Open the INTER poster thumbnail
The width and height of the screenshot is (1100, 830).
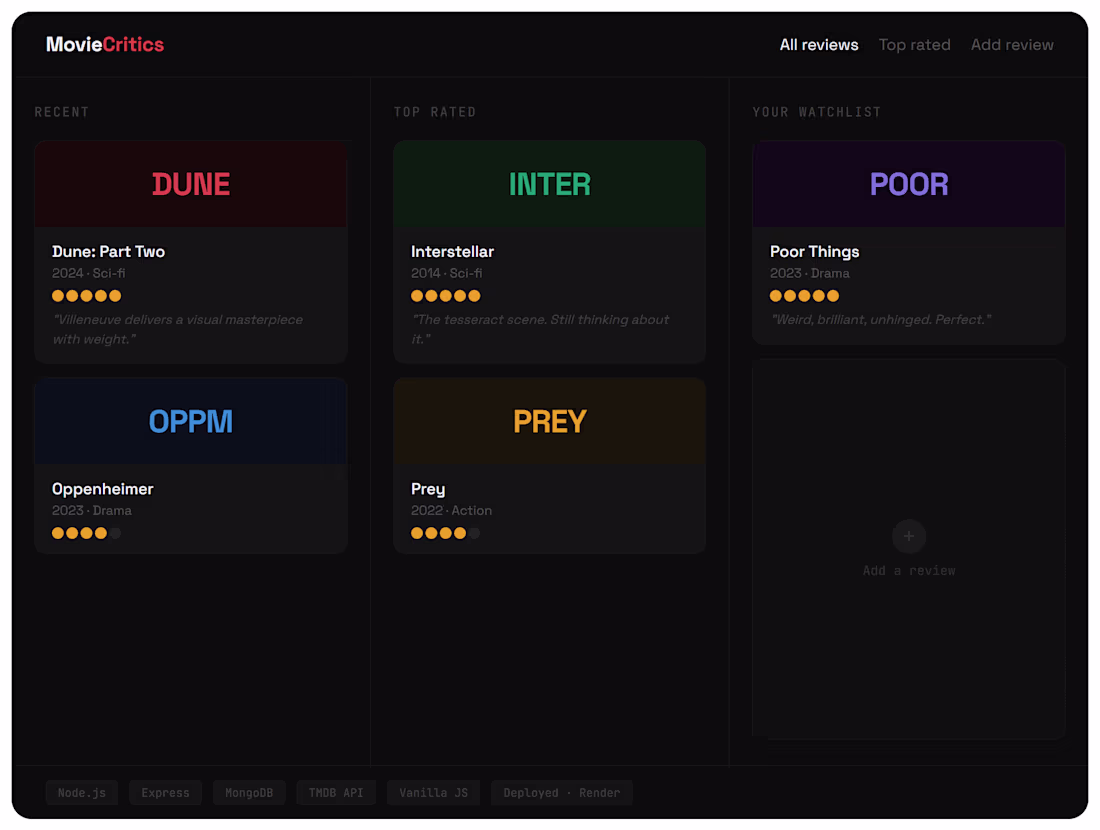coord(549,184)
